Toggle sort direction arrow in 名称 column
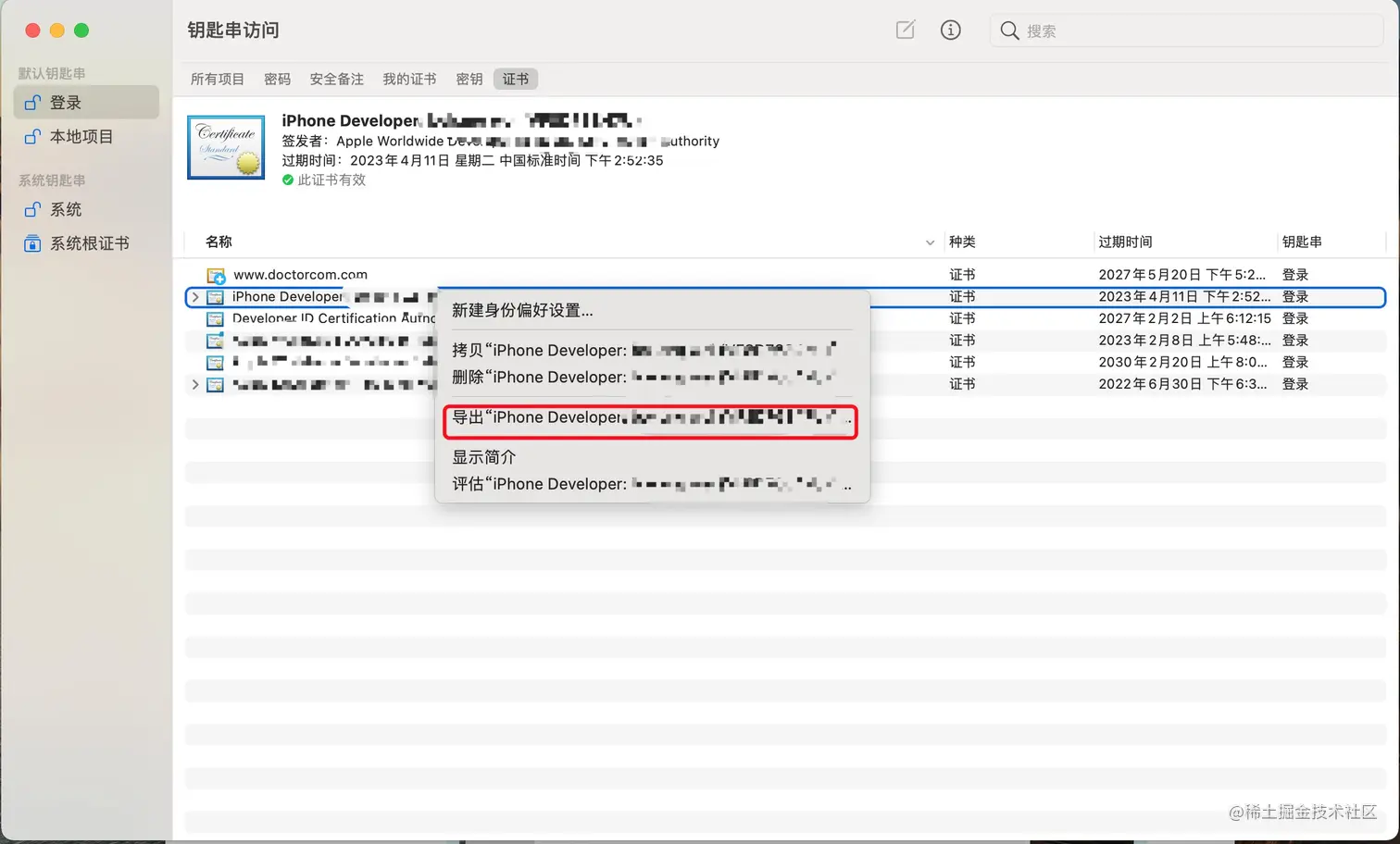Image resolution: width=1400 pixels, height=844 pixels. [930, 242]
